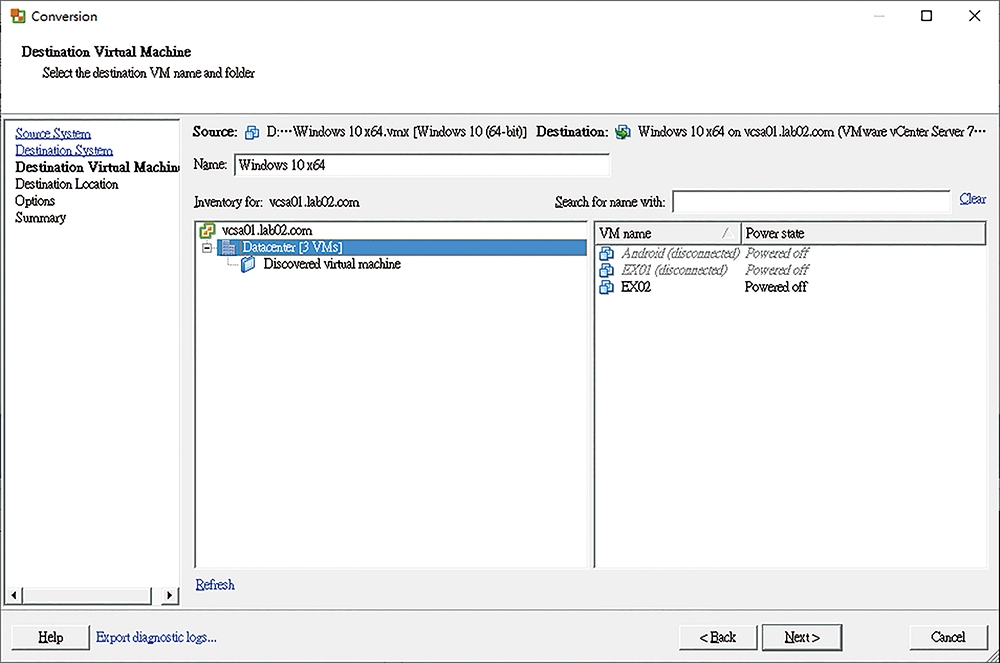Screen dimensions: 1000x663
Task: Select Discovered virtual machine folder
Action: [332, 264]
